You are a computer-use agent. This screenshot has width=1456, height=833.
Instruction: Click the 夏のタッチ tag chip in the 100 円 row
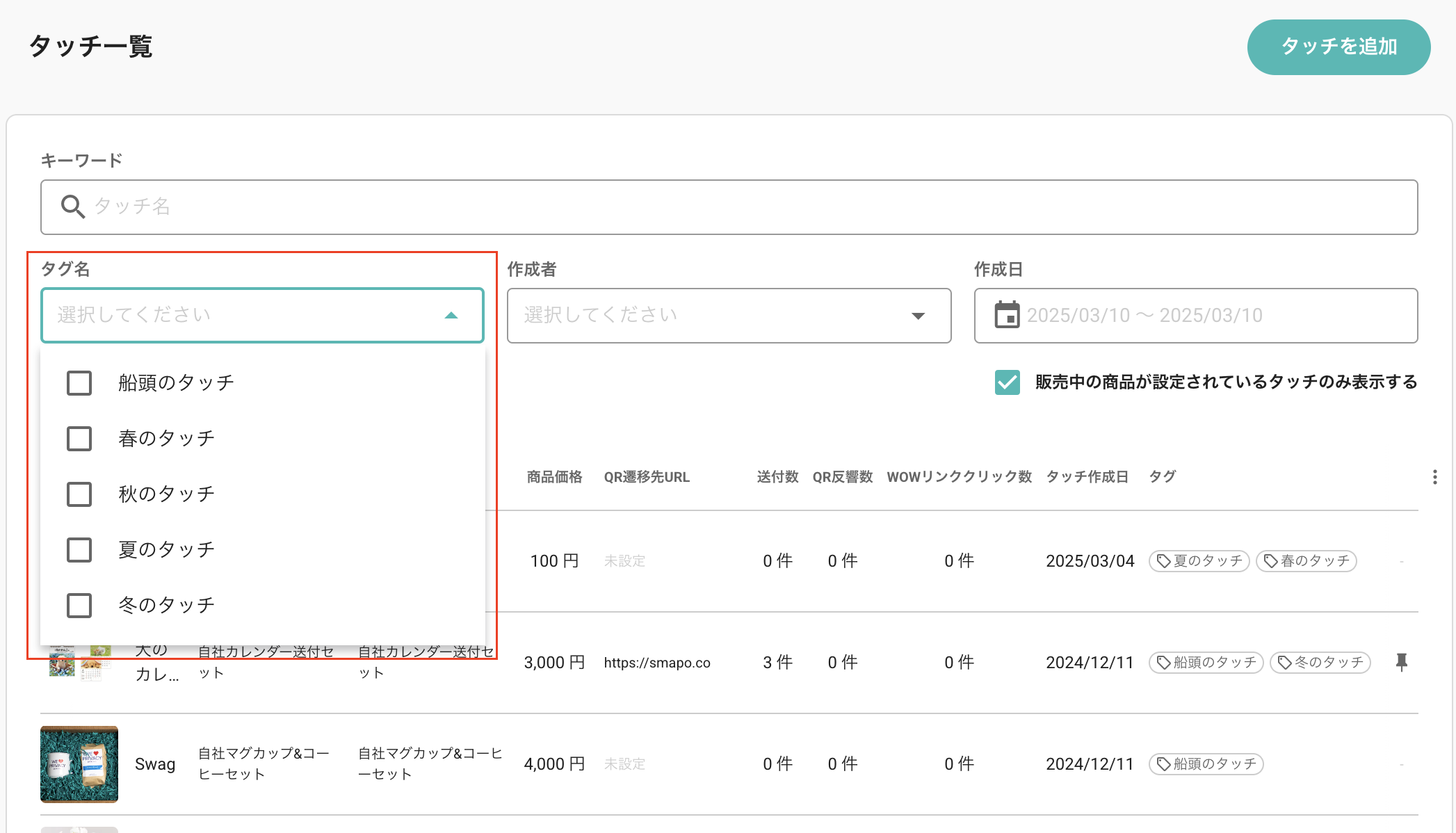(x=1199, y=561)
